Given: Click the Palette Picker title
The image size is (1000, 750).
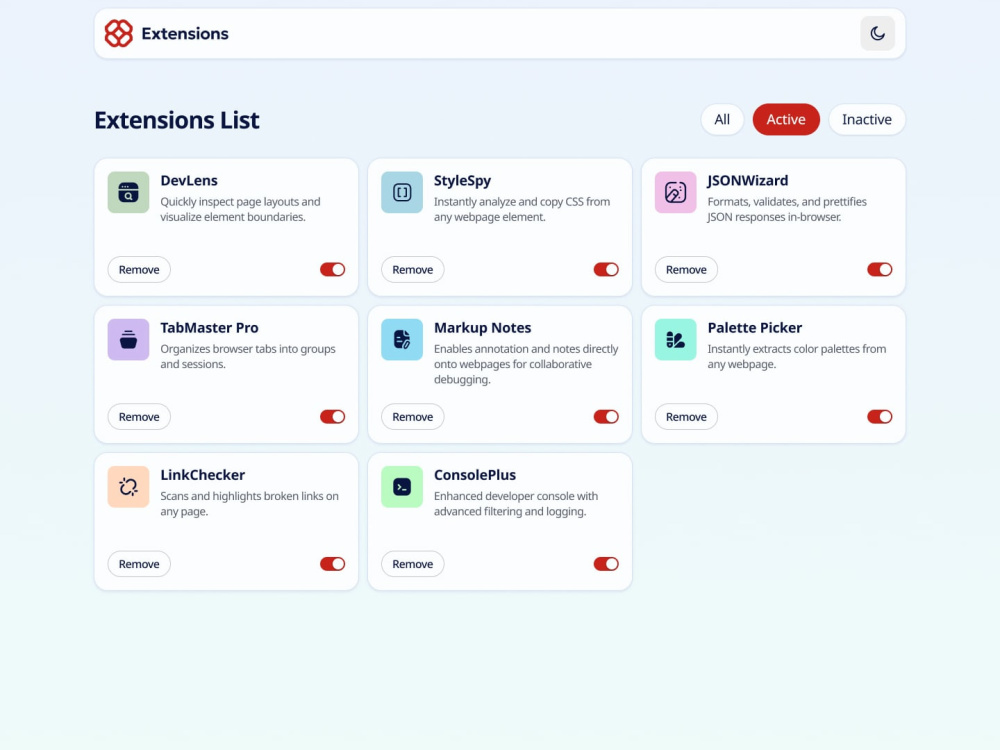Looking at the screenshot, I should tap(754, 328).
